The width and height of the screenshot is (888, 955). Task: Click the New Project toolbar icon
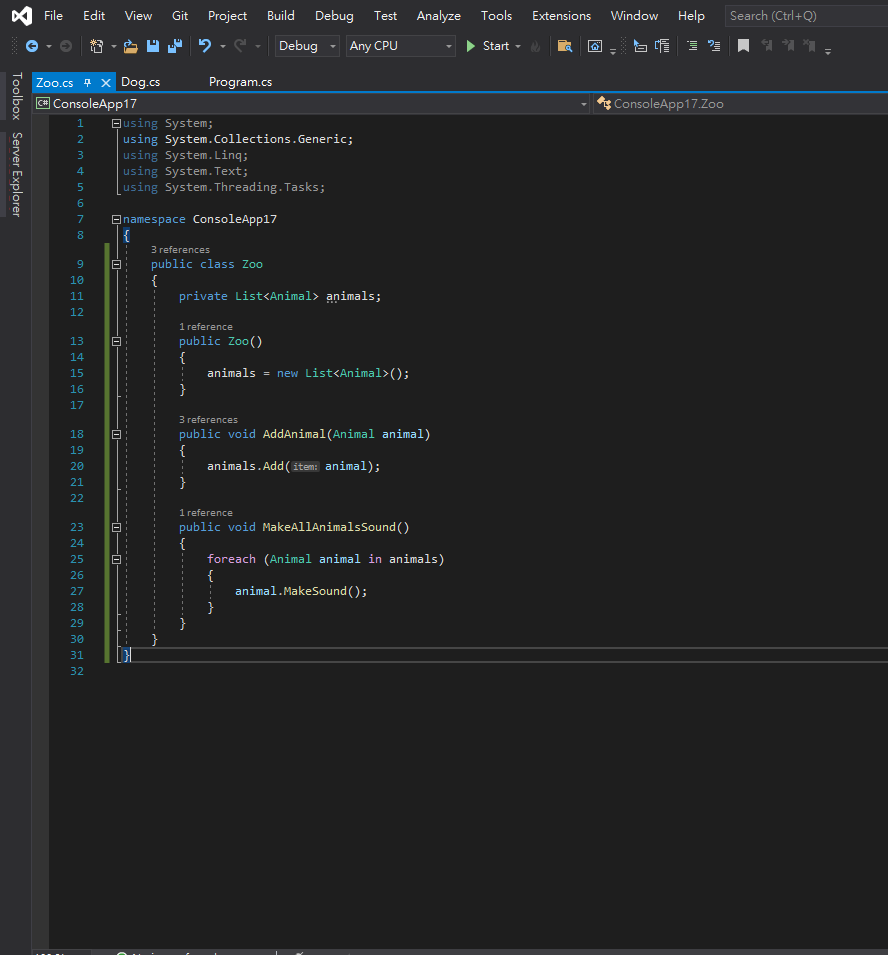[x=96, y=46]
